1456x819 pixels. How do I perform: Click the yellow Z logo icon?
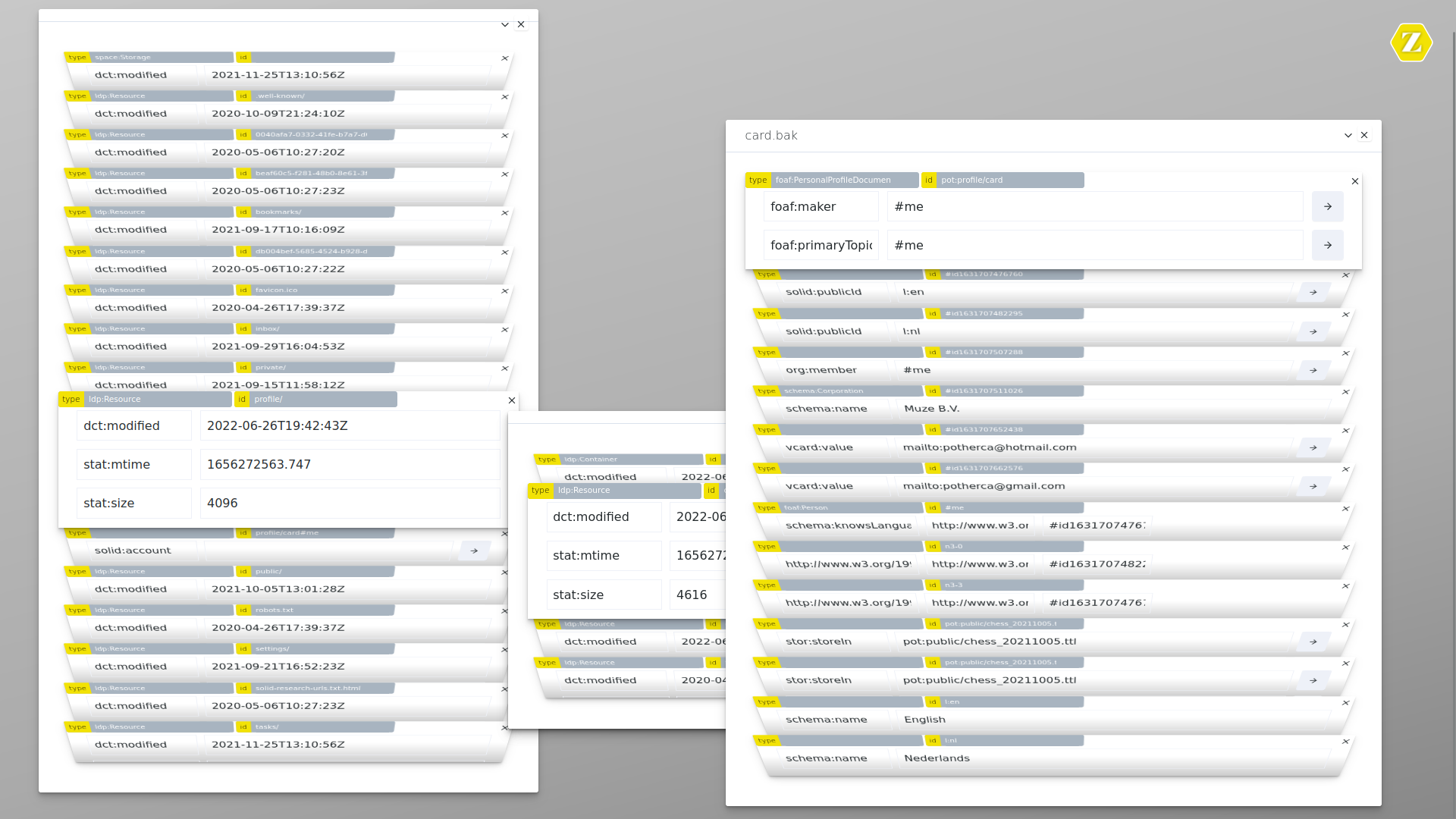(x=1410, y=42)
